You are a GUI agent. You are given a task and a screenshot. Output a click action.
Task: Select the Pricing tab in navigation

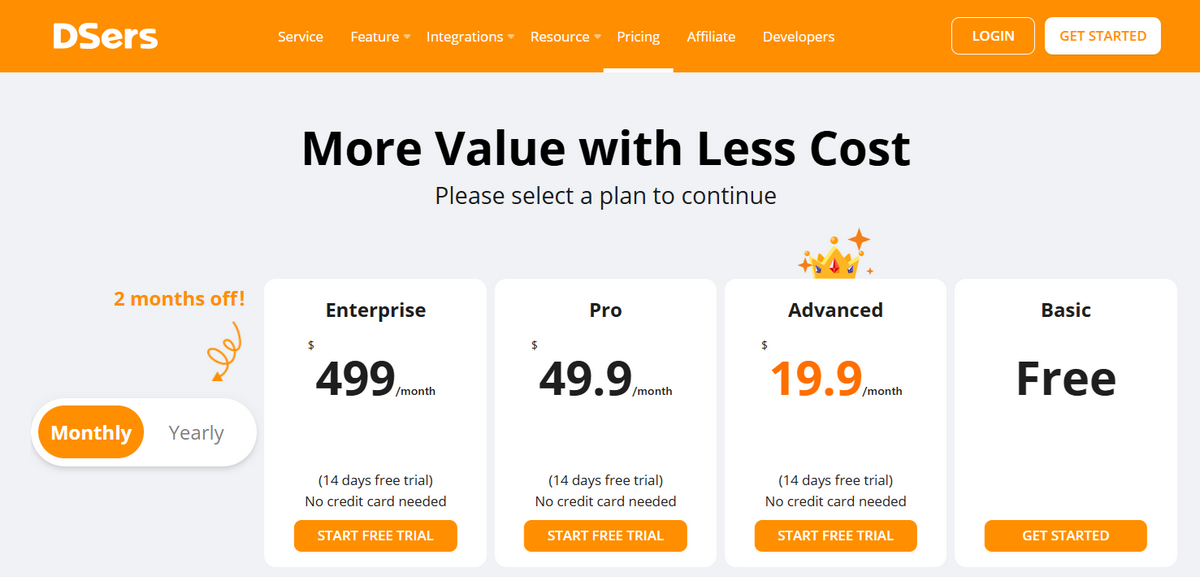coord(638,36)
